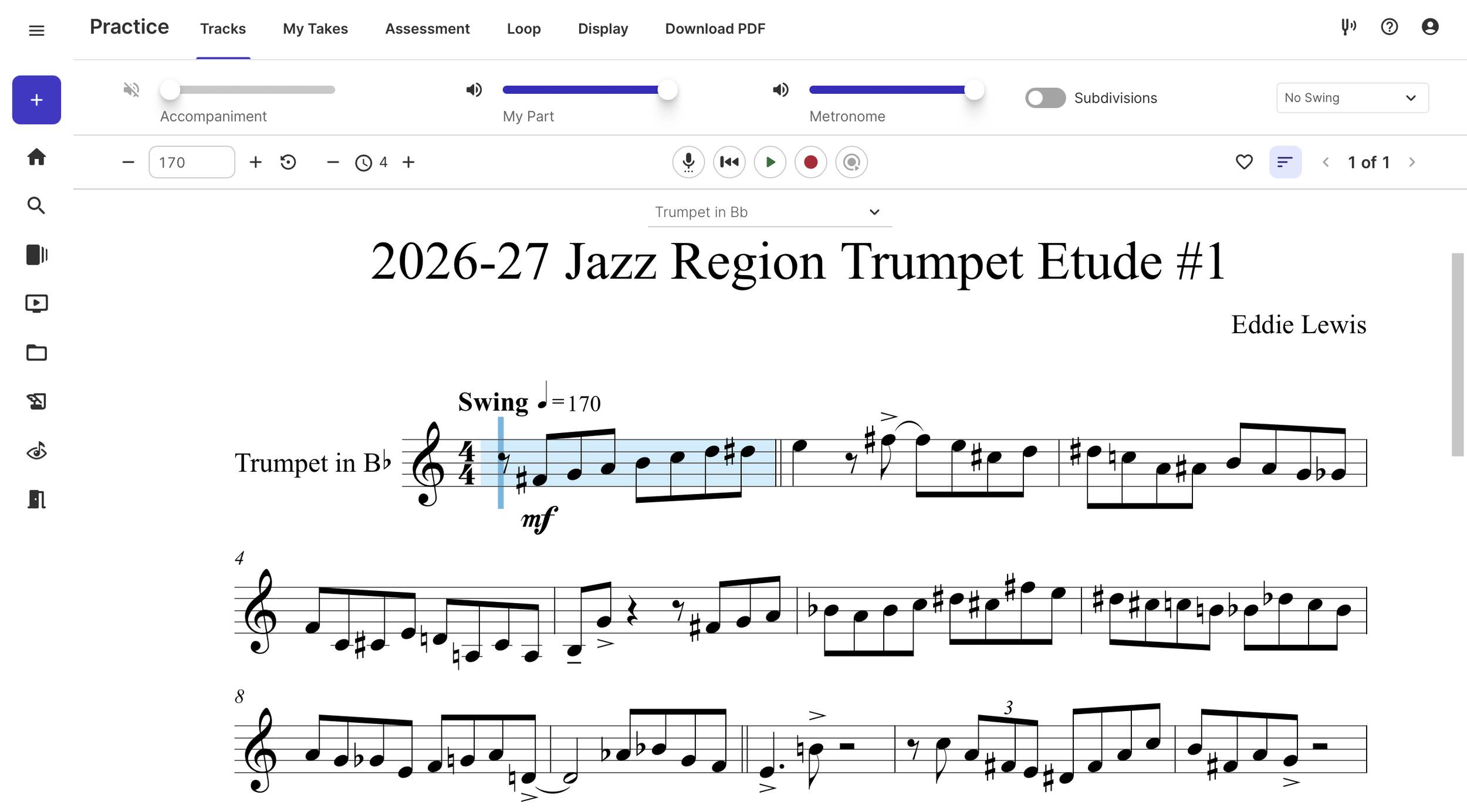
Task: Click the purple plus create button
Action: [x=36, y=100]
